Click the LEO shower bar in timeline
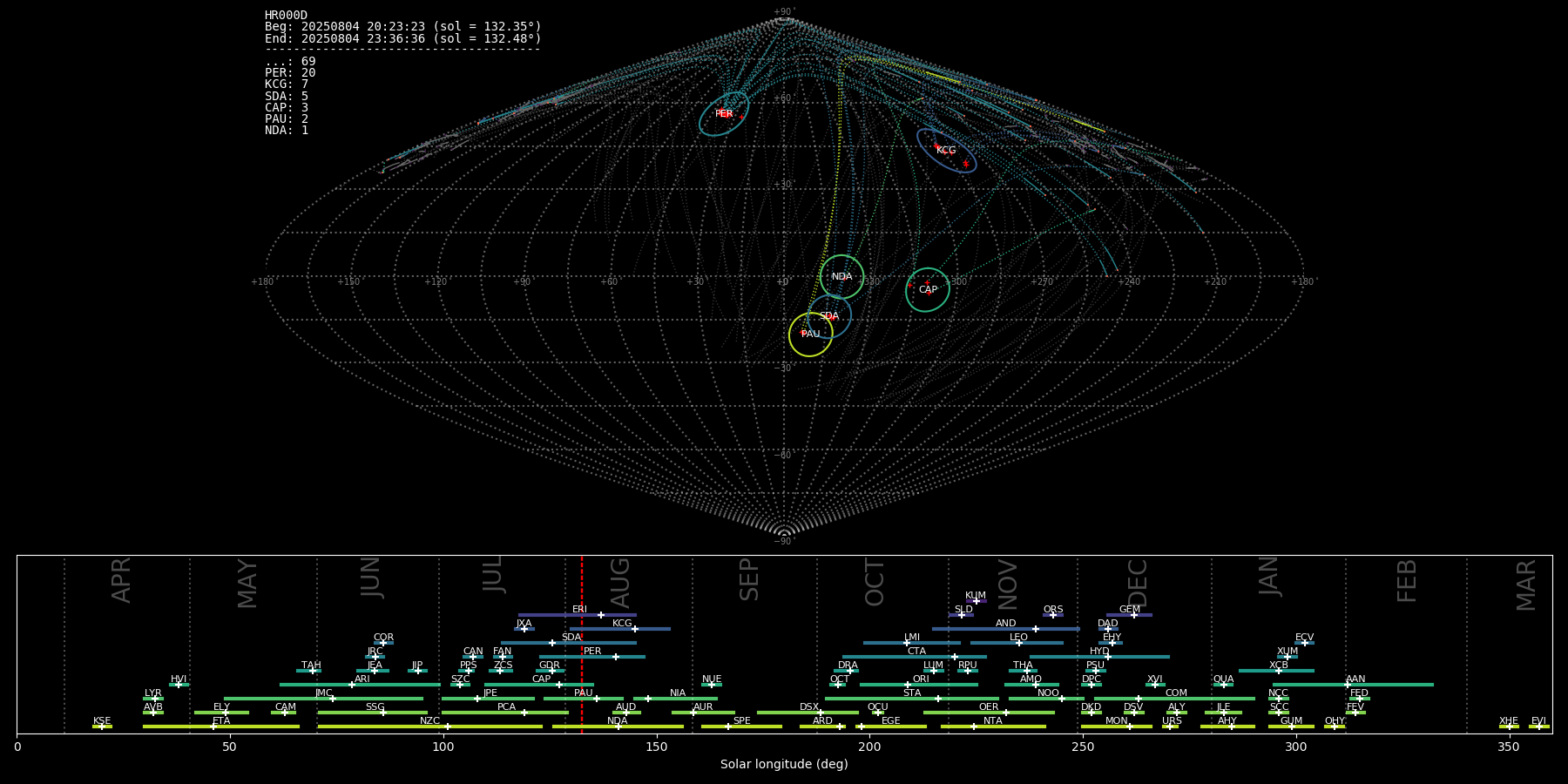Viewport: 1568px width, 784px height. tap(1017, 643)
